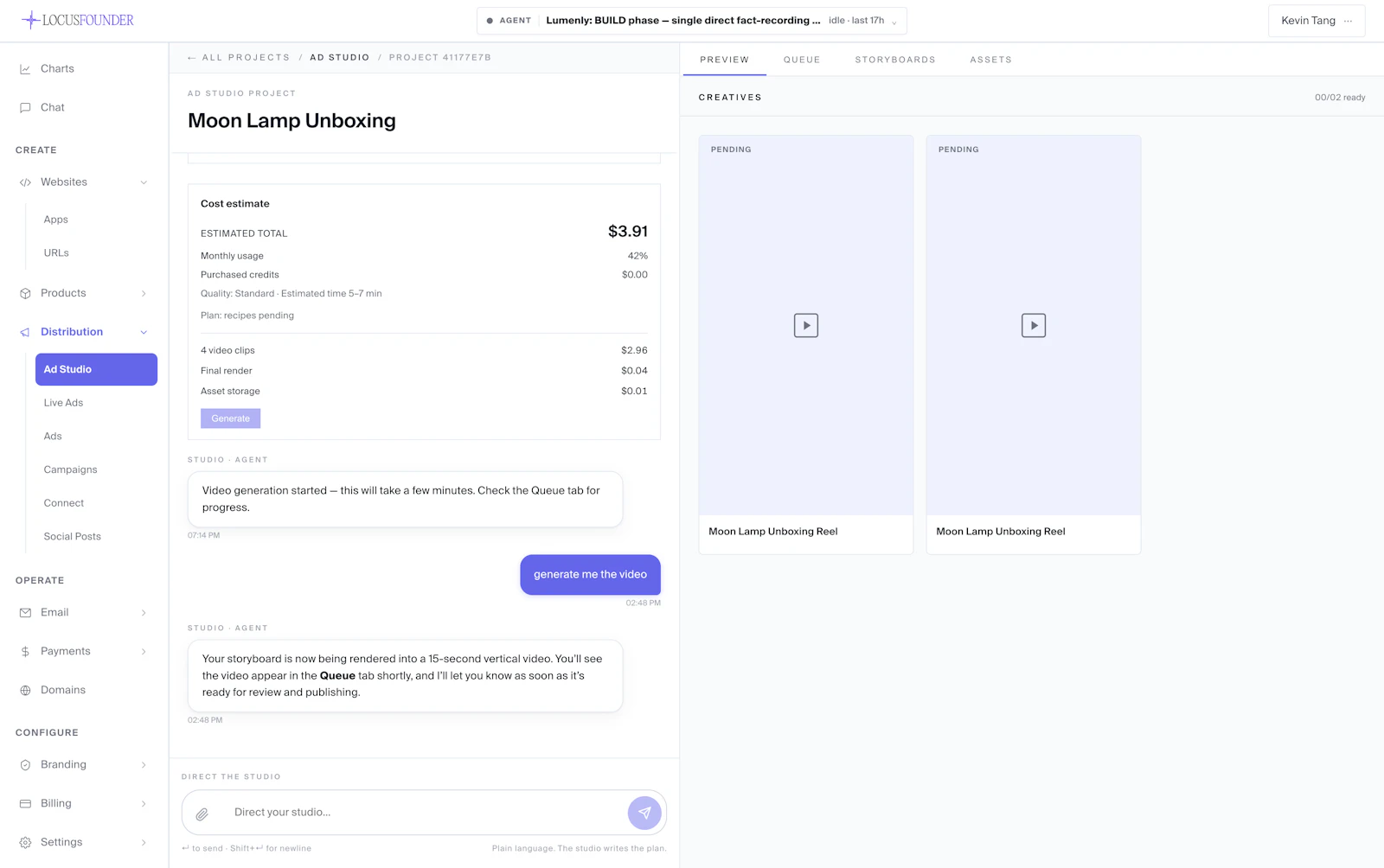Expand the Payments section chevron
Viewport: 1384px width, 868px height.
[x=144, y=652]
